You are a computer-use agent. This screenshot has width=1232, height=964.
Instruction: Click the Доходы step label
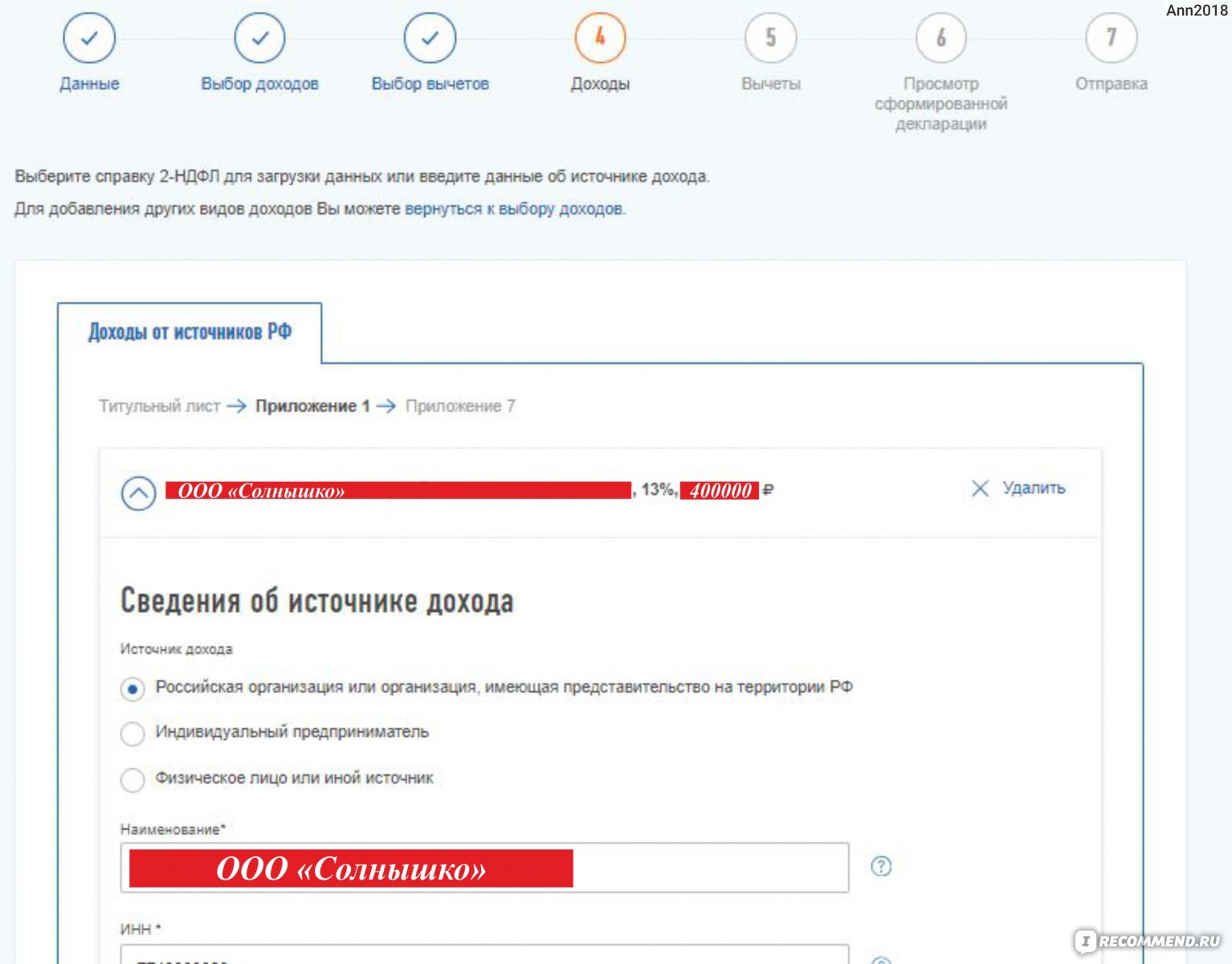(600, 84)
